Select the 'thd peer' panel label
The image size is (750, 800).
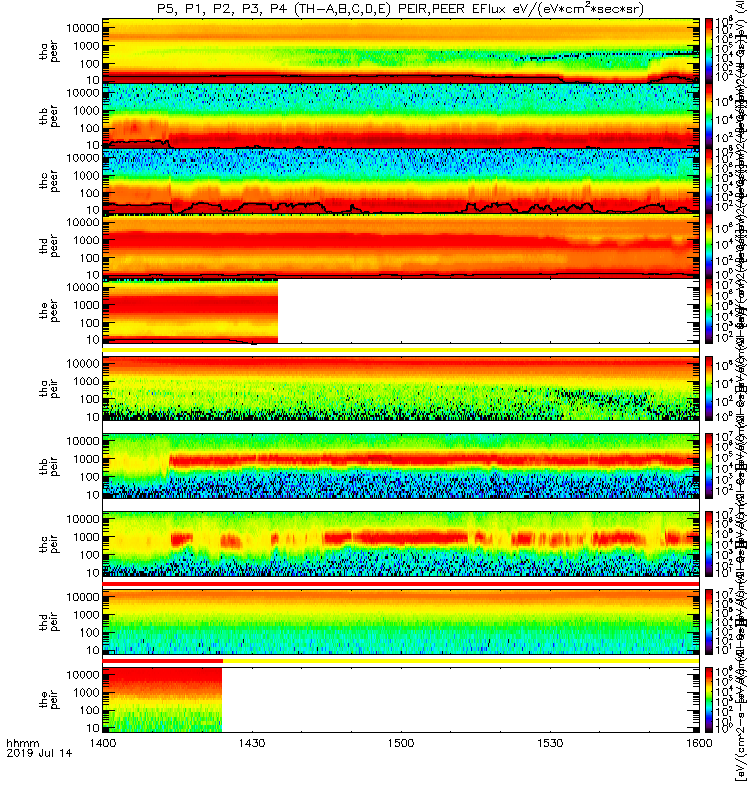(49, 246)
